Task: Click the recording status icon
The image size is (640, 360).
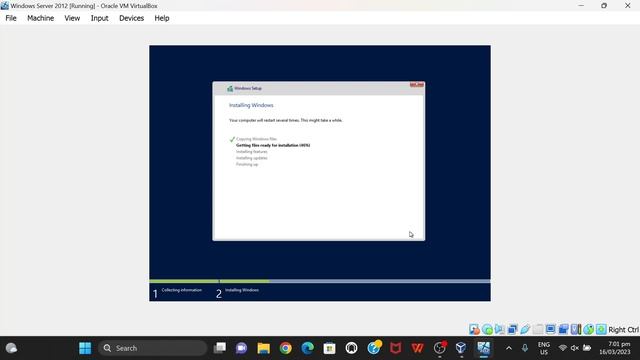Action: pyautogui.click(x=563, y=329)
